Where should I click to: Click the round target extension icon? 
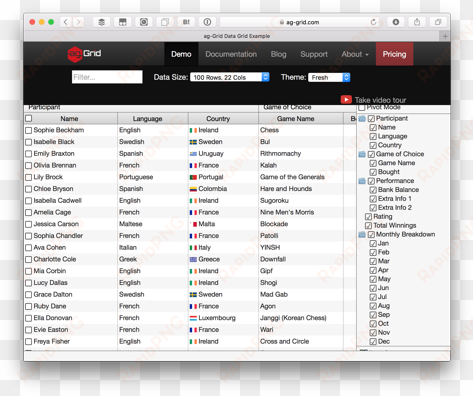[x=144, y=22]
